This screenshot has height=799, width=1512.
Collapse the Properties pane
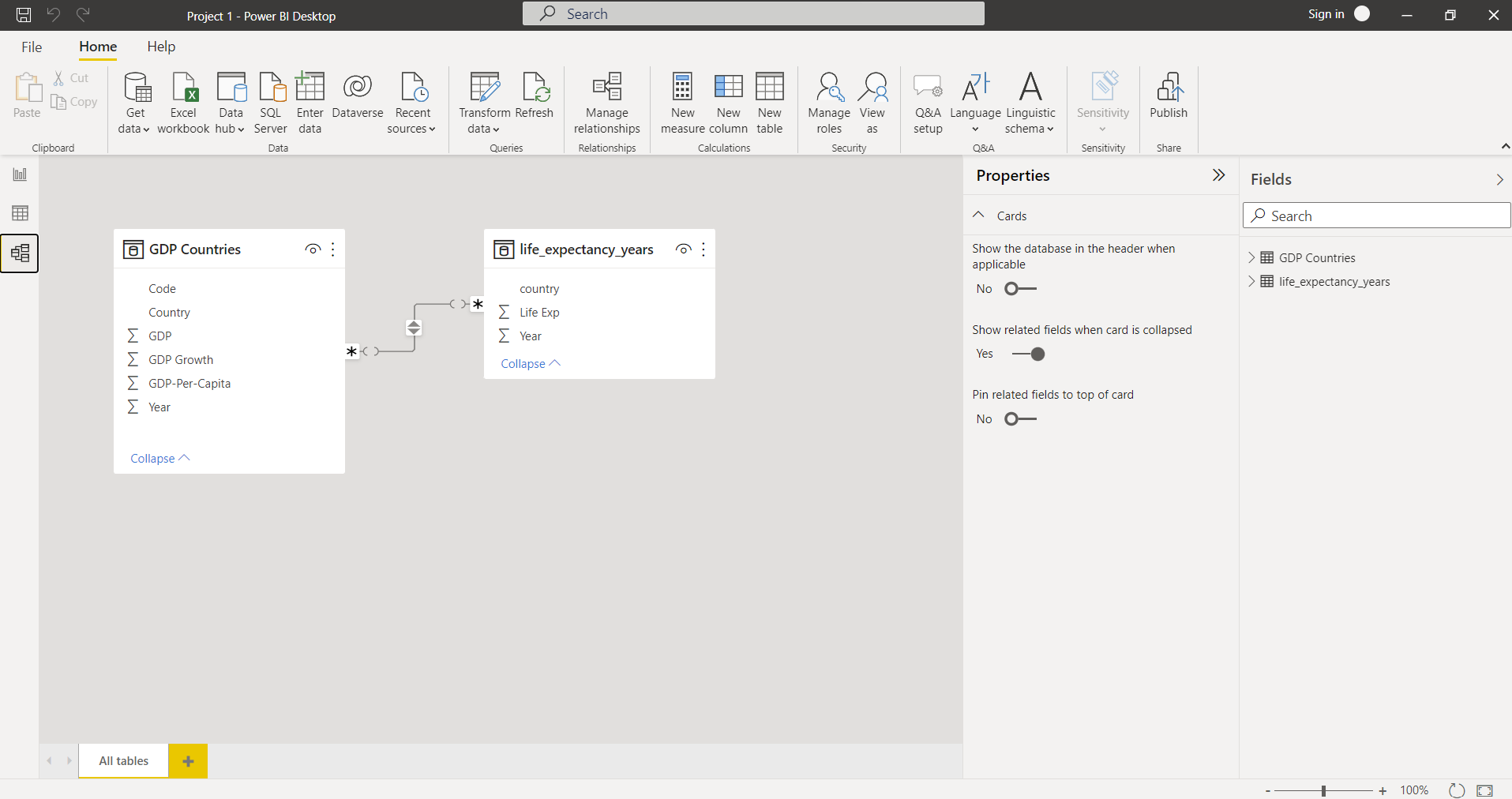coord(1219,175)
